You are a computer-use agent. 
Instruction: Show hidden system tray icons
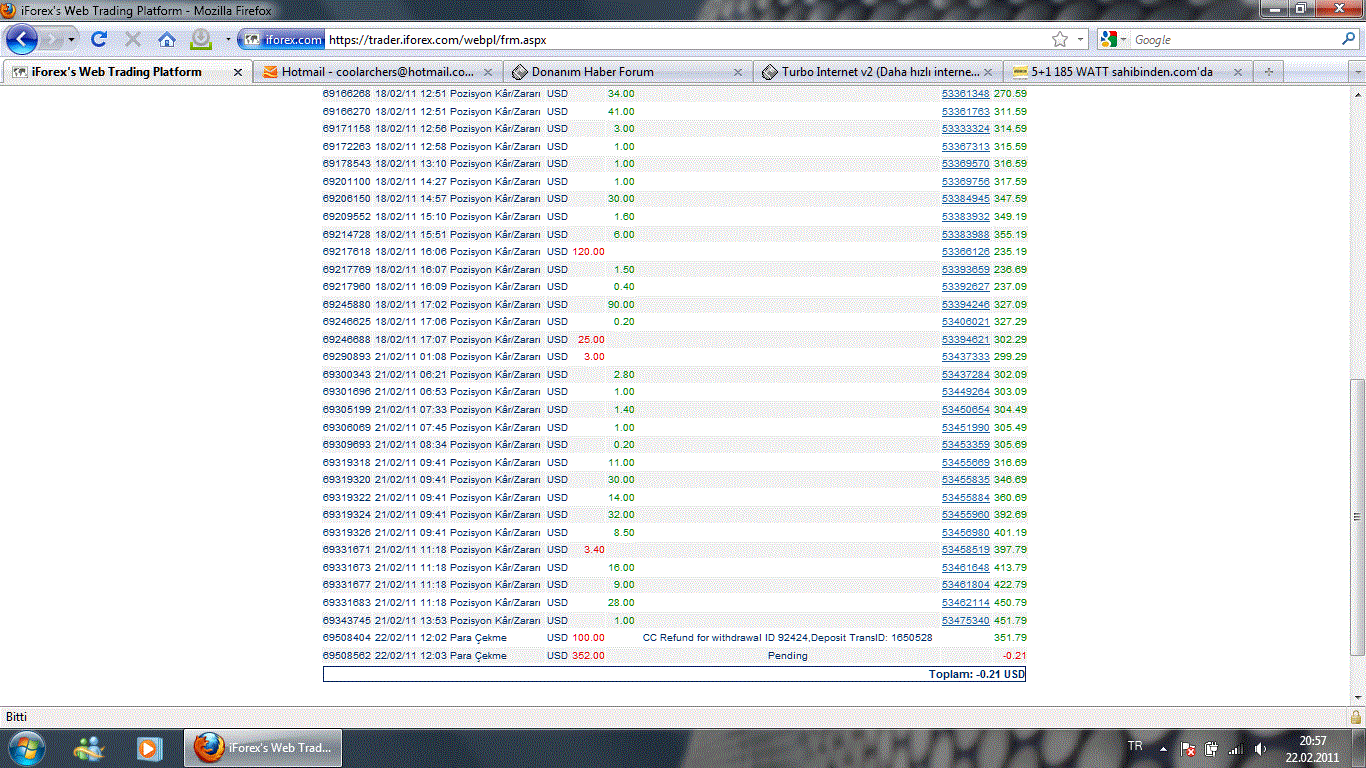coord(1162,748)
